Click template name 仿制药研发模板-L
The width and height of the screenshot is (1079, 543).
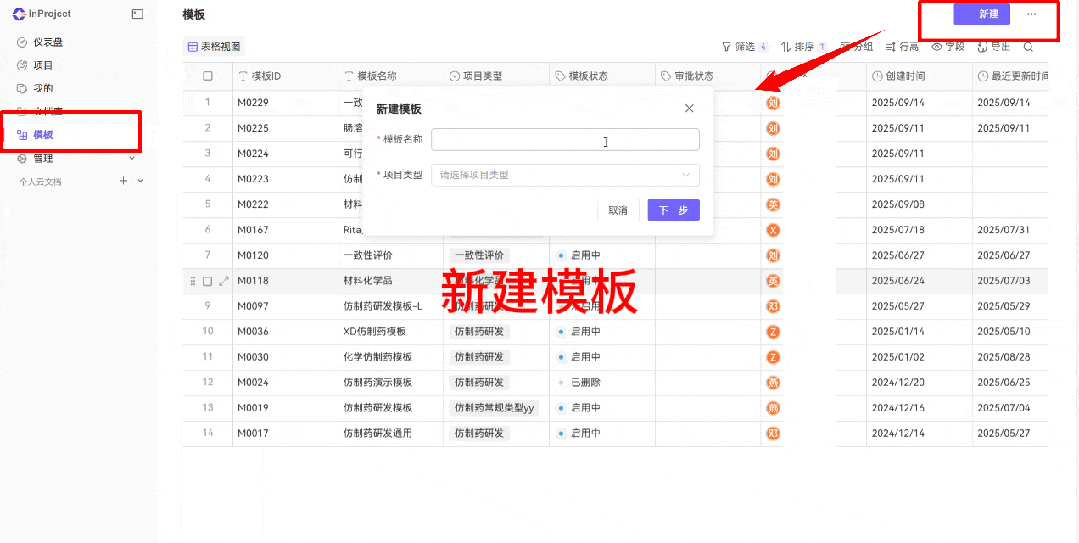click(x=383, y=306)
